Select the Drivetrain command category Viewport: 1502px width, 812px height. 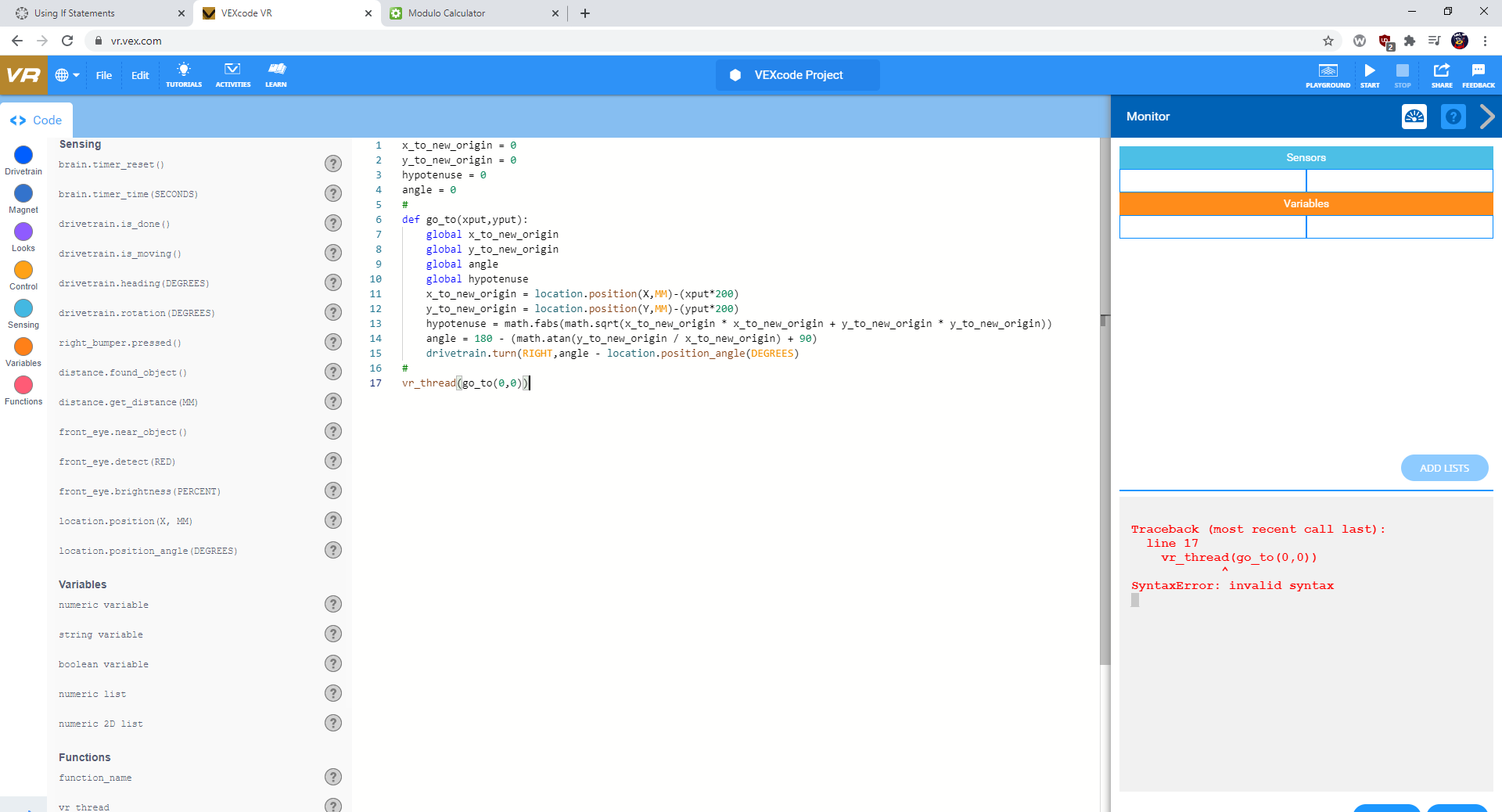(23, 156)
